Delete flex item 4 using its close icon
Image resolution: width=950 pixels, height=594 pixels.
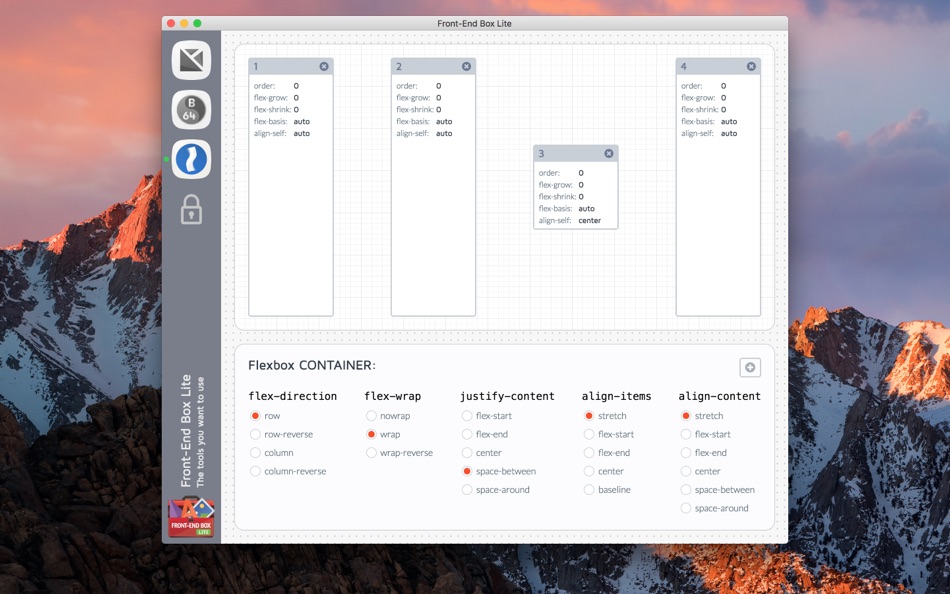pyautogui.click(x=751, y=67)
